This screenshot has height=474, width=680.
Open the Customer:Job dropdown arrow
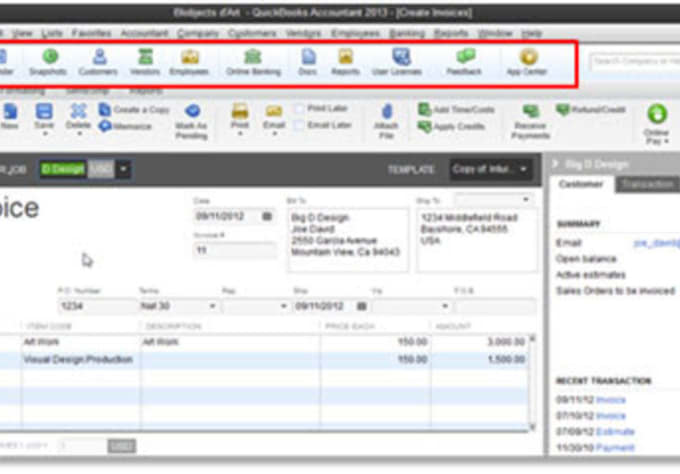pyautogui.click(x=124, y=169)
